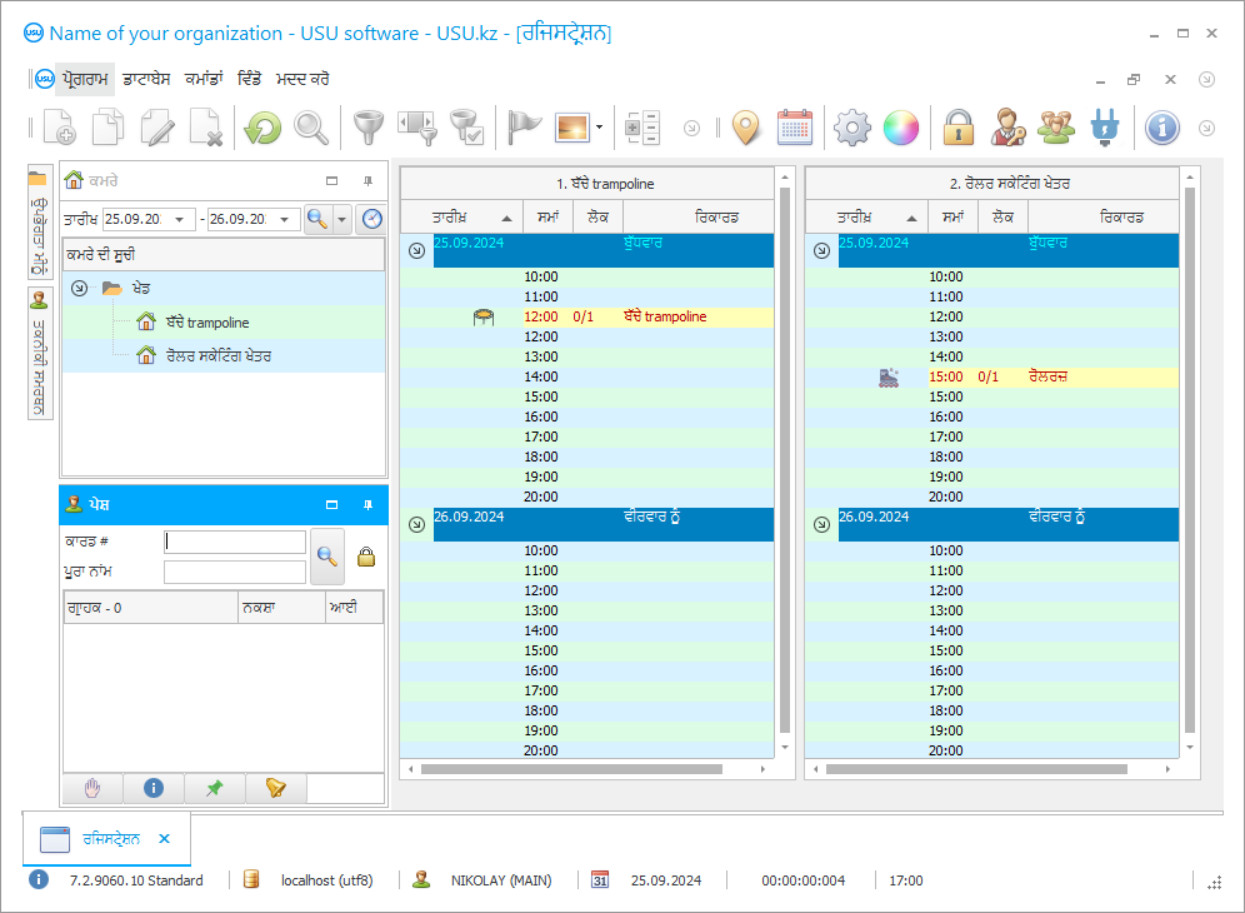The image size is (1245, 913).
Task: Toggle the padlock beside the card search
Action: 366,558
